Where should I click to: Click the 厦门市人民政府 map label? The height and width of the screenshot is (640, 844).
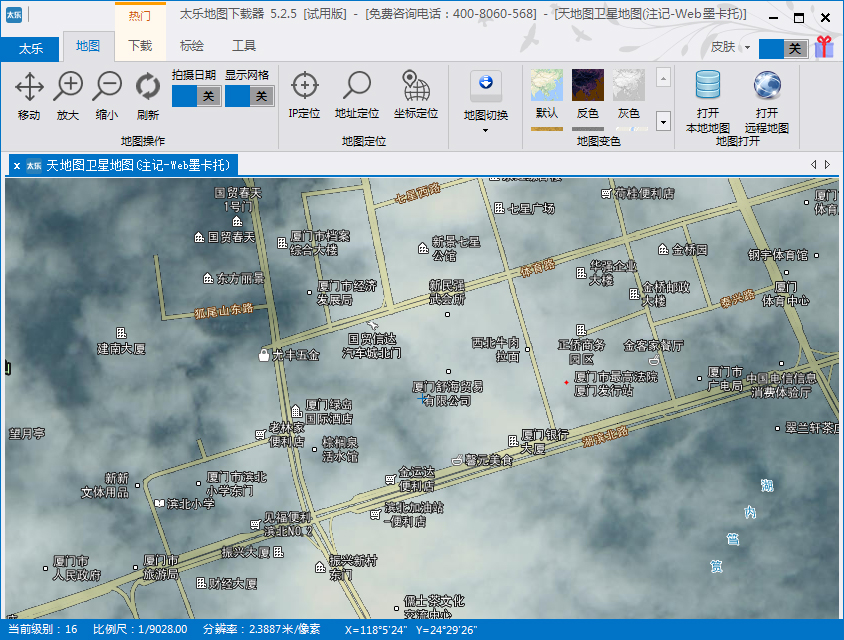[x=76, y=568]
